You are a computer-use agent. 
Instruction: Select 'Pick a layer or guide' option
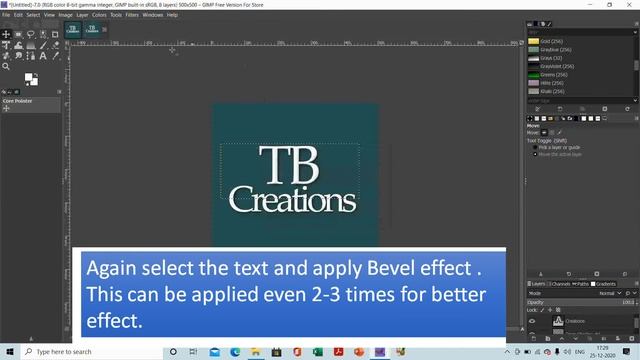coord(557,147)
